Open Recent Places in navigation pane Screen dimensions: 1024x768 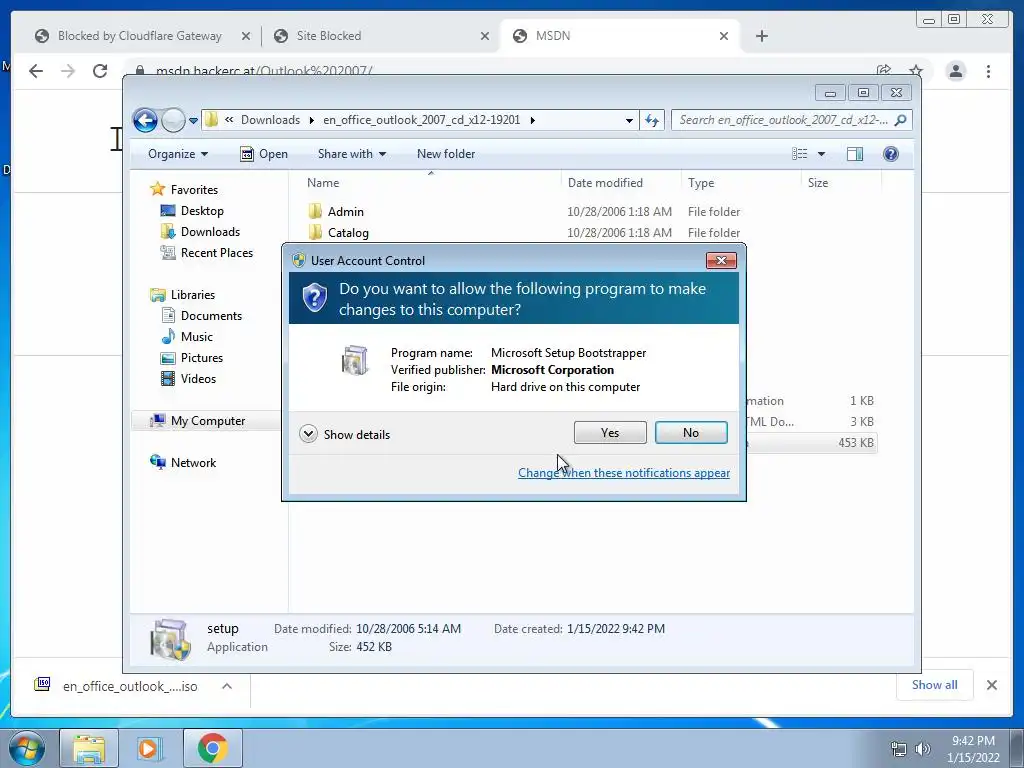tap(216, 253)
